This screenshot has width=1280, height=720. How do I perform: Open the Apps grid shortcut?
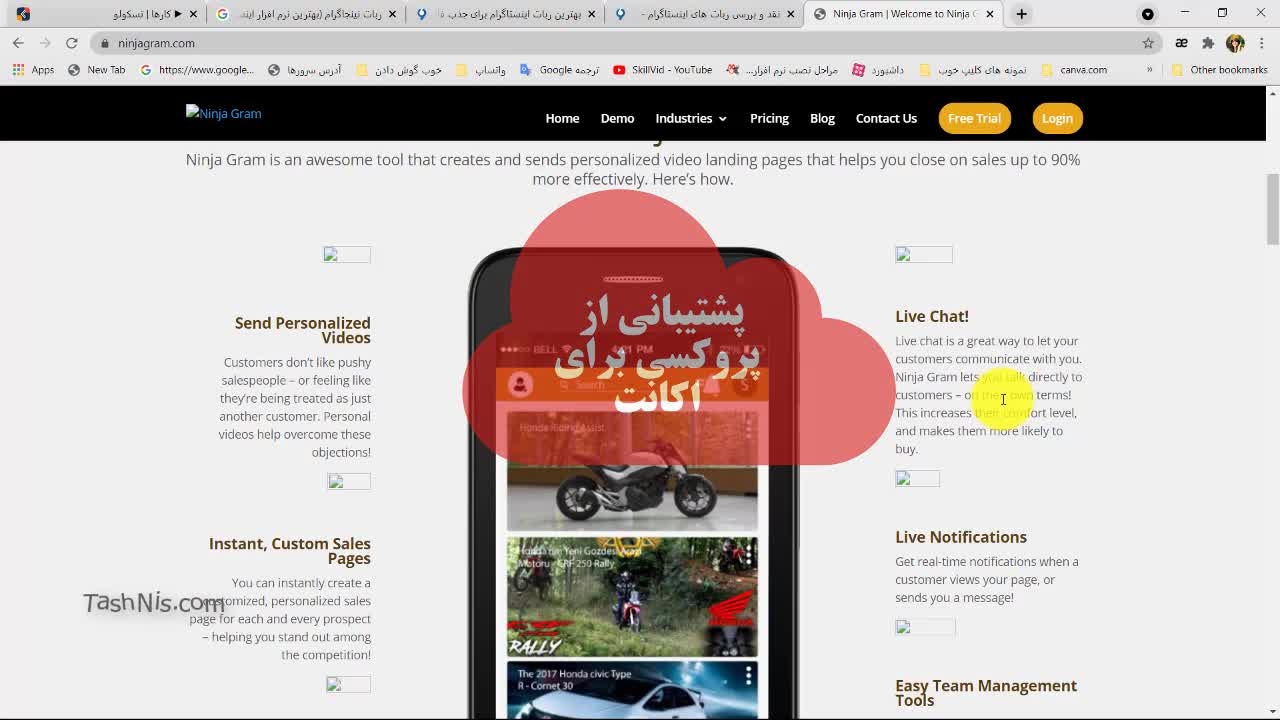tap(34, 70)
